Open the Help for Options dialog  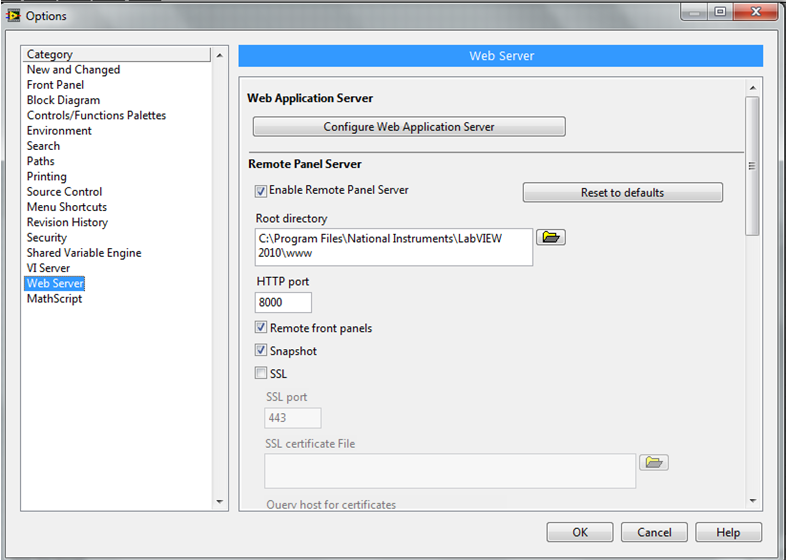[x=728, y=532]
